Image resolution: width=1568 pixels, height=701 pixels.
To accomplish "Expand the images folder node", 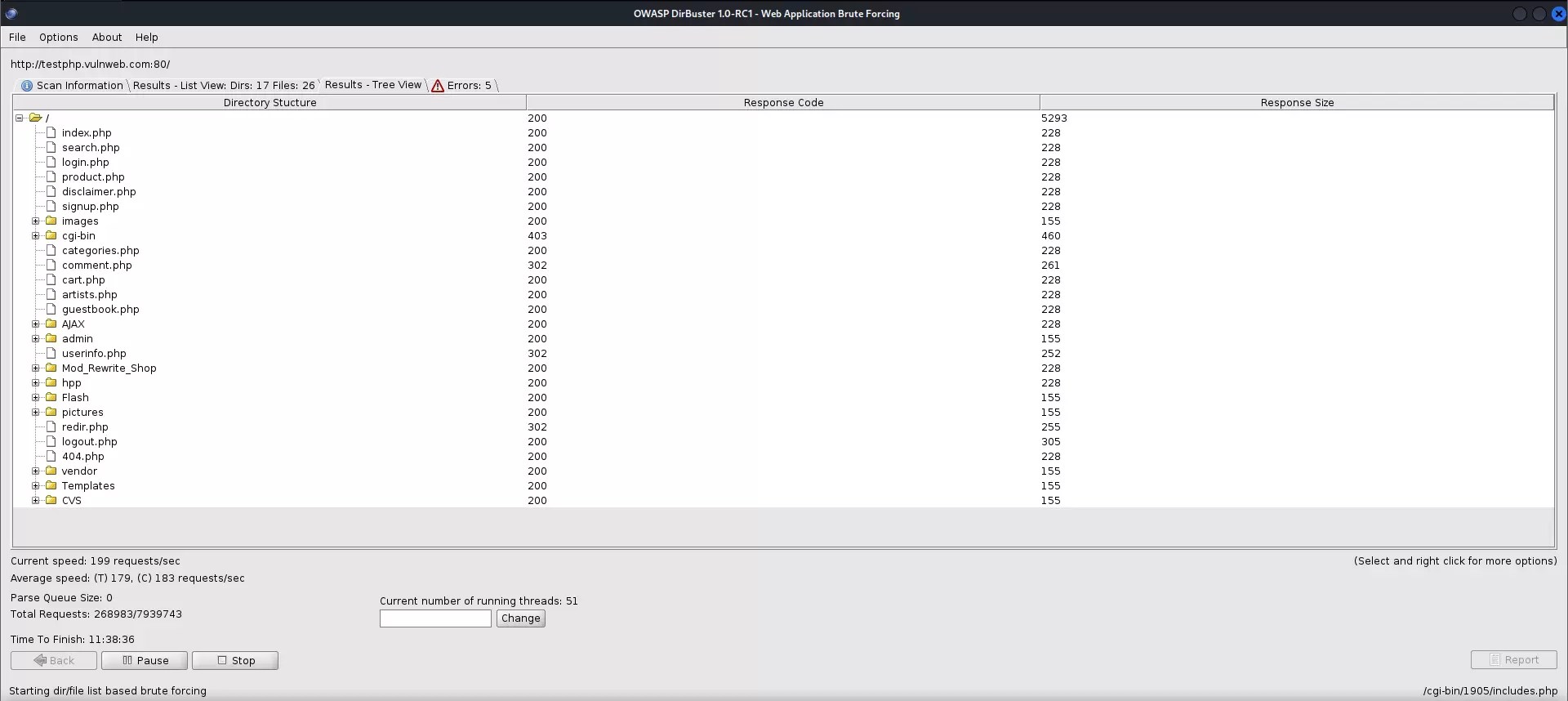I will [35, 221].
